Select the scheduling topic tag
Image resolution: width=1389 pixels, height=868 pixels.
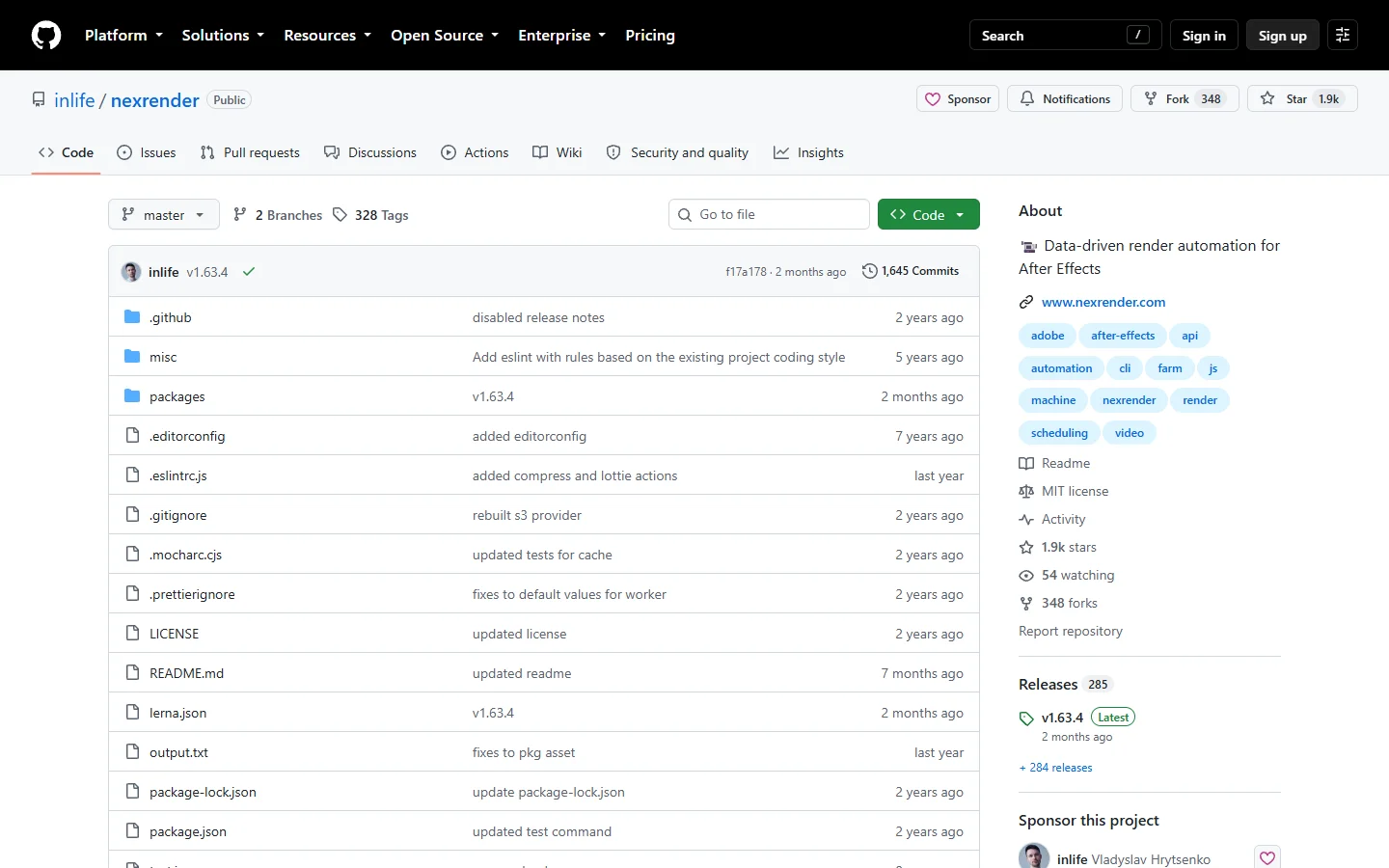pos(1059,433)
